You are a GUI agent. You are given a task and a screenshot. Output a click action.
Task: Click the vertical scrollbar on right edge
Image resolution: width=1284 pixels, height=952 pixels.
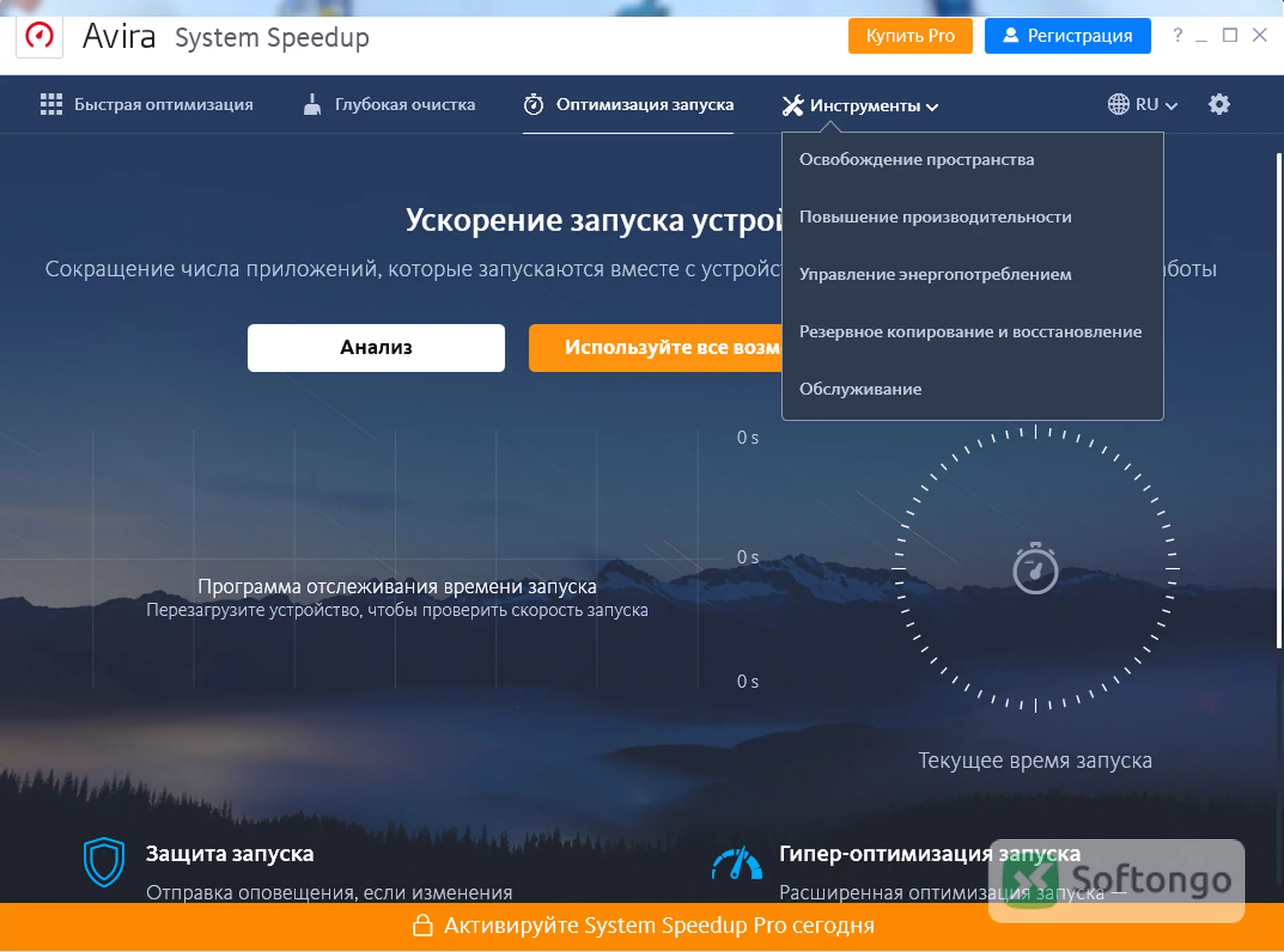1279,401
